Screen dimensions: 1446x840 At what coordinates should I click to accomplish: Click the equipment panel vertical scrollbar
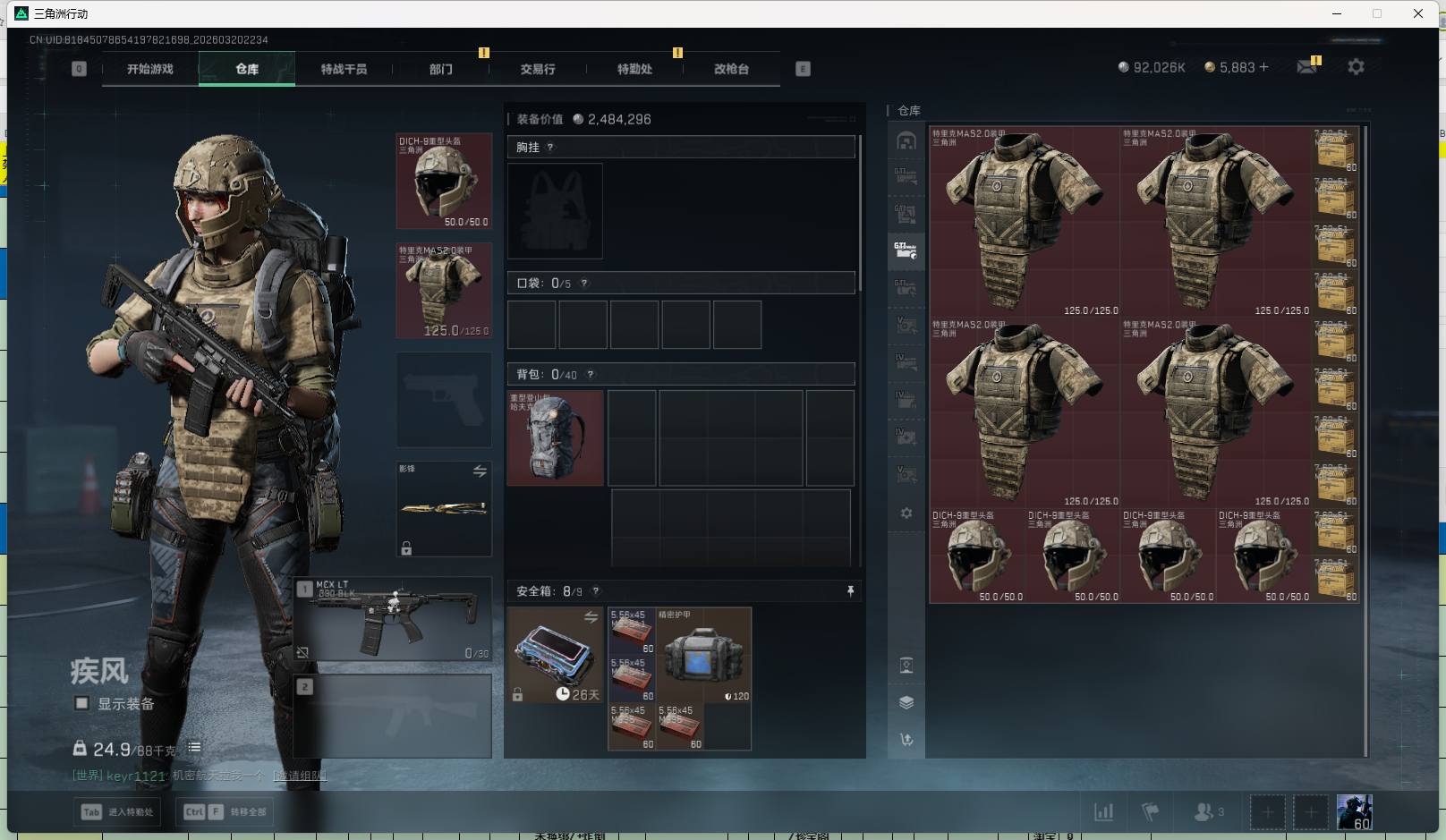click(x=860, y=213)
